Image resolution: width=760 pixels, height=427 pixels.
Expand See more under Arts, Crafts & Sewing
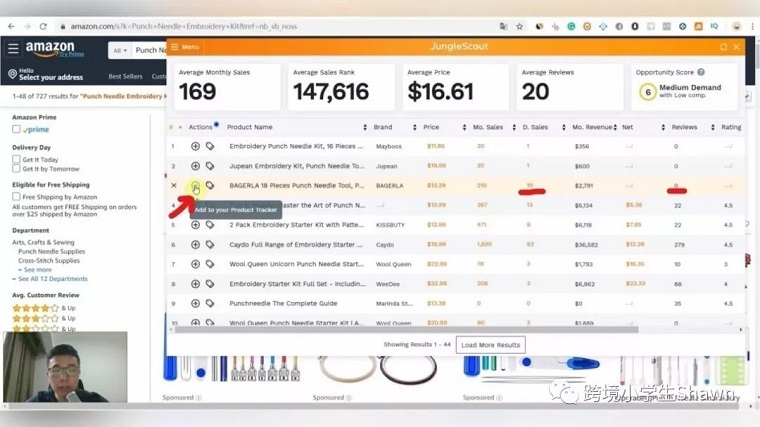(x=35, y=269)
